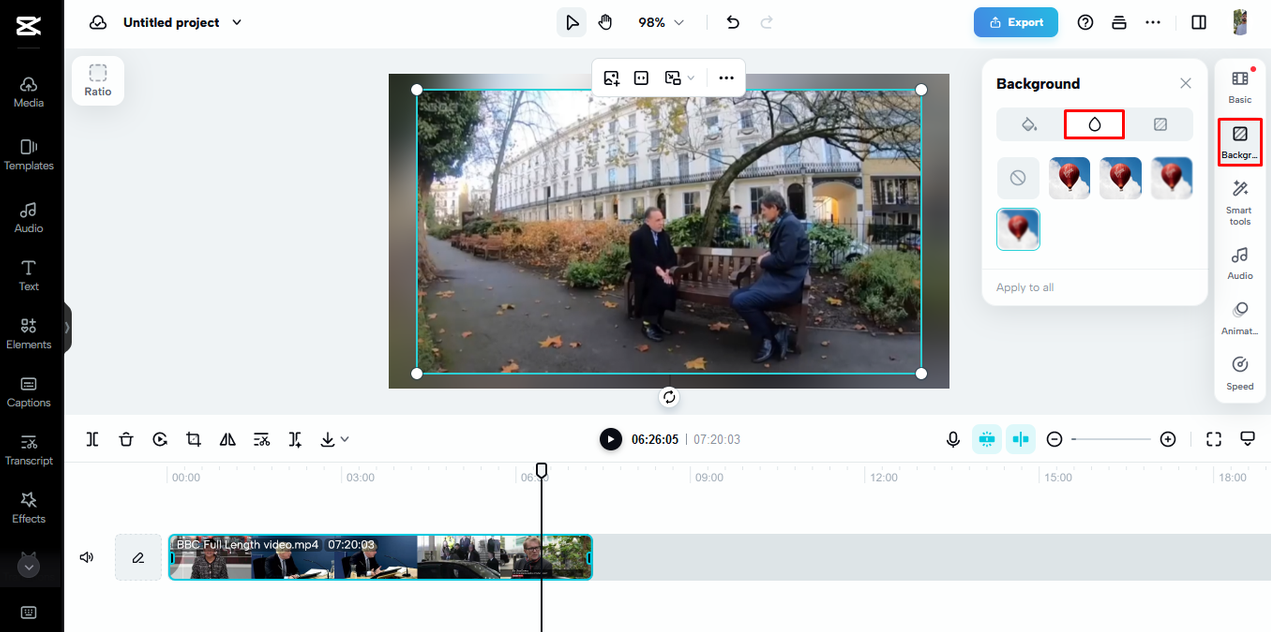Select the first balloon blur thumbnail

click(1069, 178)
